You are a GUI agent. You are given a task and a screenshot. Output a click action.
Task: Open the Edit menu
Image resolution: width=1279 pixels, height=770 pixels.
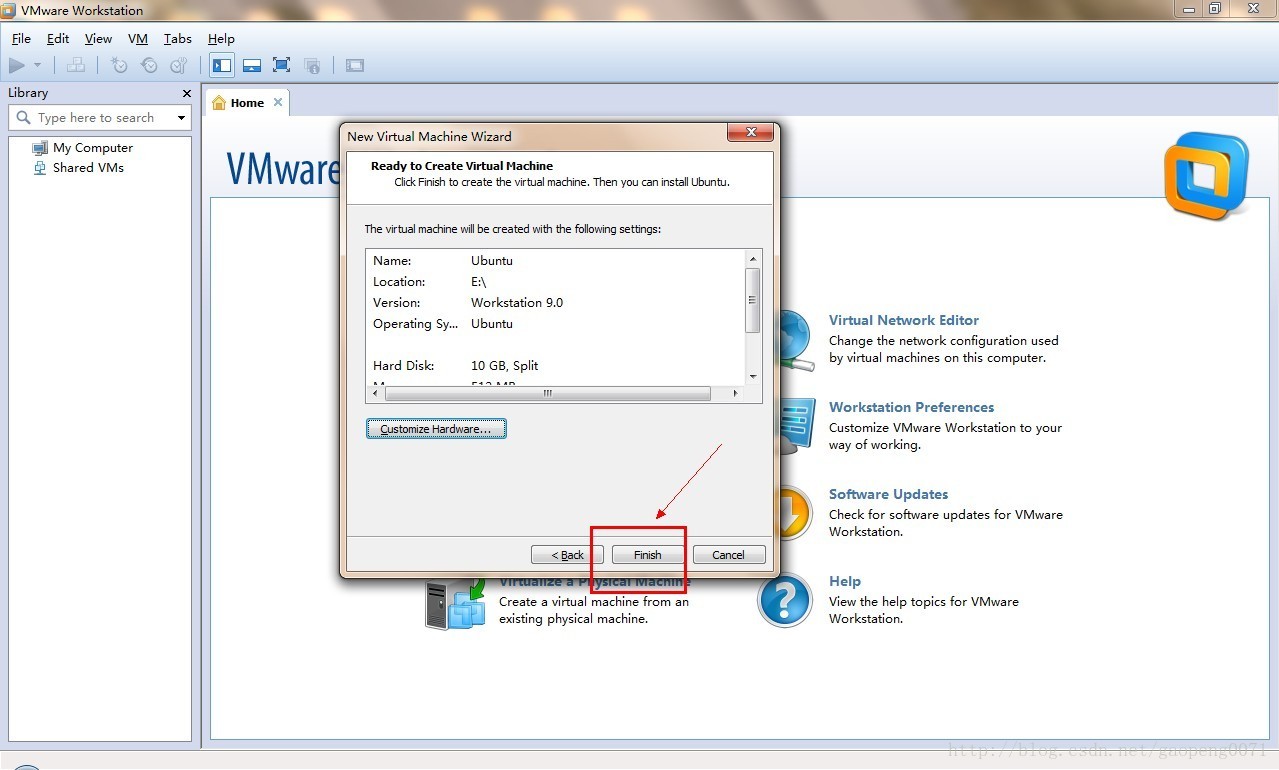pyautogui.click(x=58, y=38)
